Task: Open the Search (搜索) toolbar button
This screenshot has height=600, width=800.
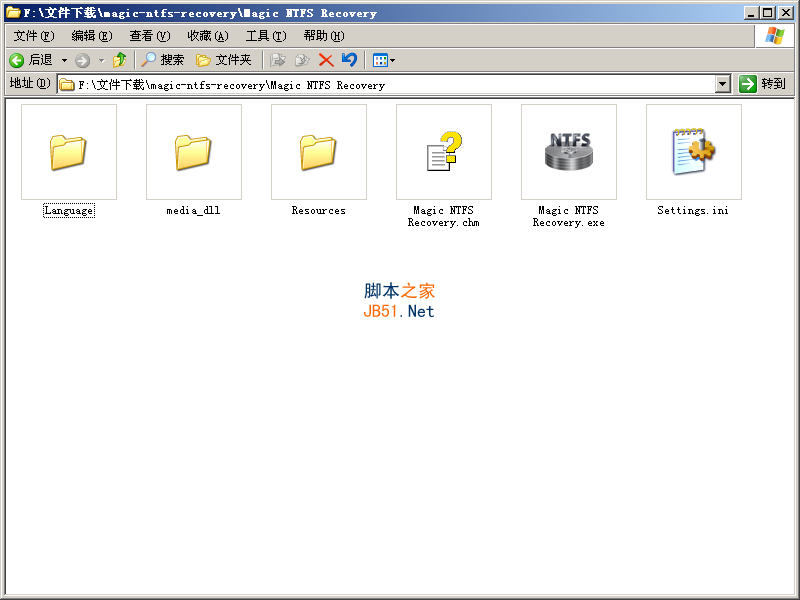Action: 162,60
